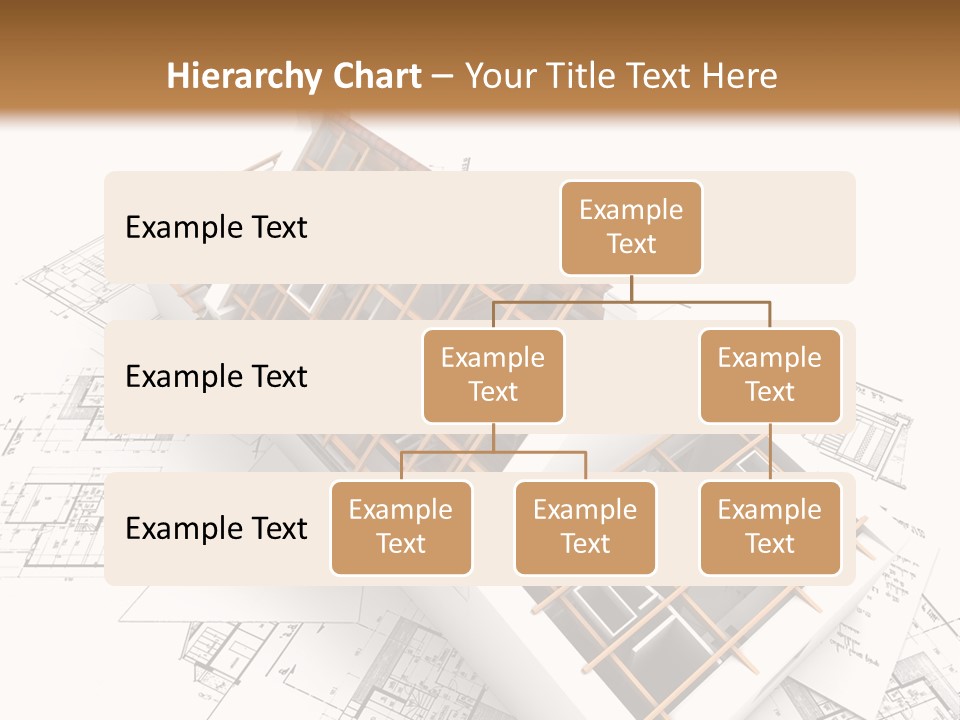Screen dimensions: 960x720
Task: Select the top-level Example Text box
Action: click(630, 228)
